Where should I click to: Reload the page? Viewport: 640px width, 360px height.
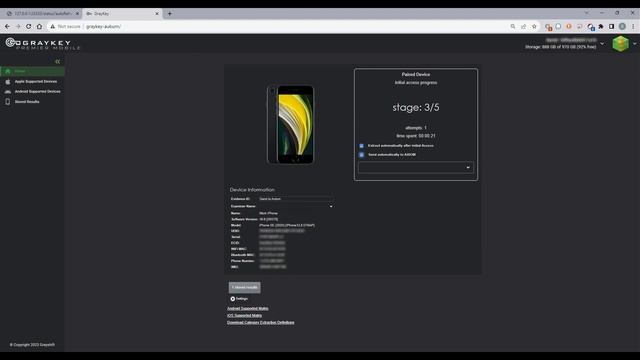(x=29, y=27)
